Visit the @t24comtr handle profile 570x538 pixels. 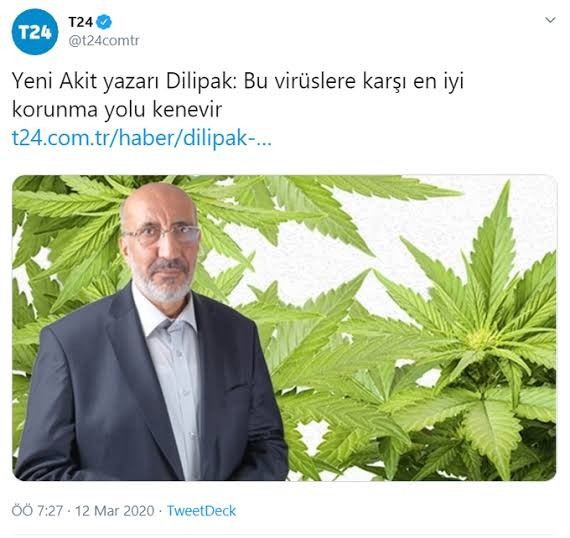104,40
